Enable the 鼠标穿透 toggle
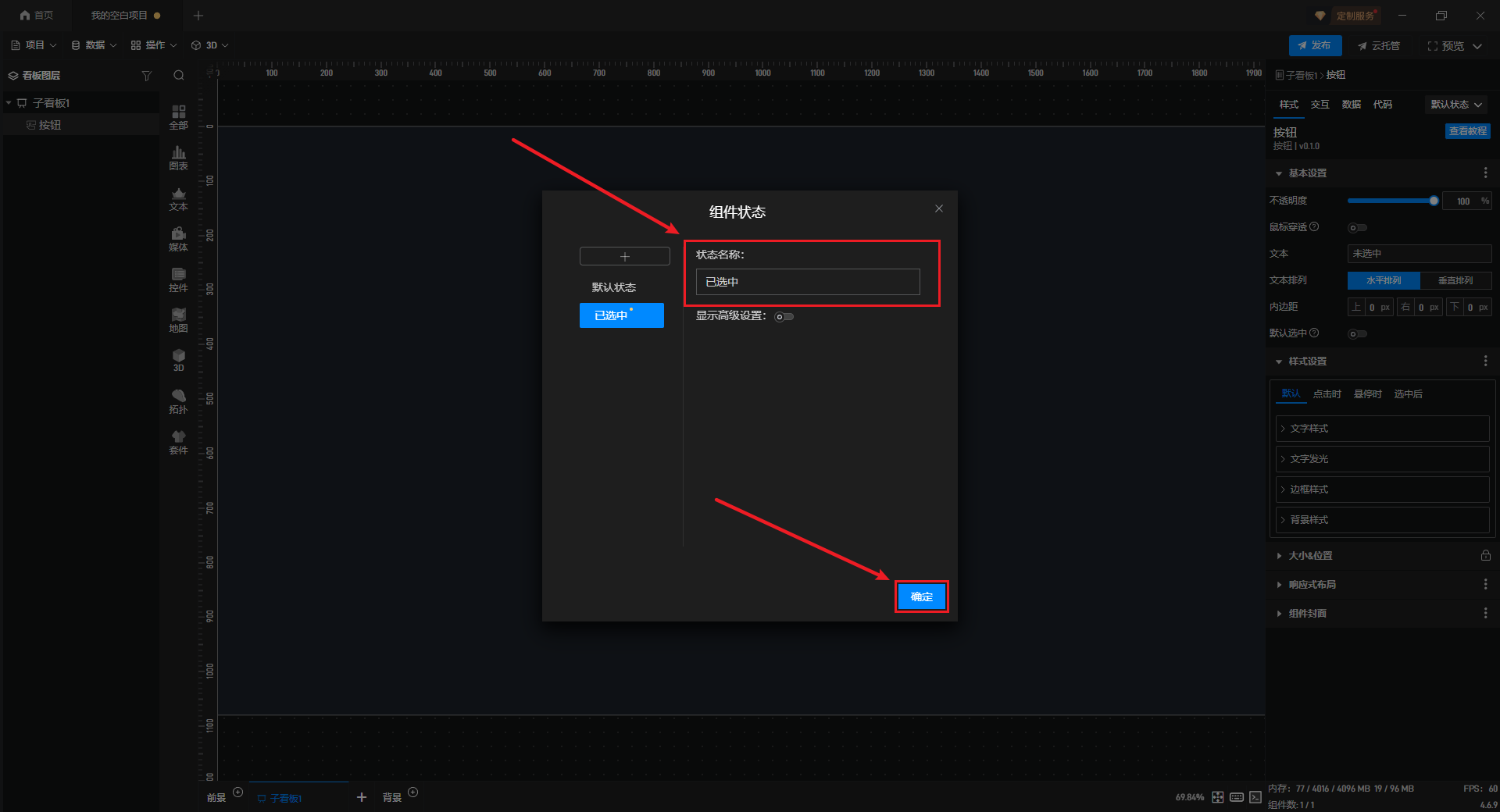The width and height of the screenshot is (1500, 812). click(x=1357, y=228)
